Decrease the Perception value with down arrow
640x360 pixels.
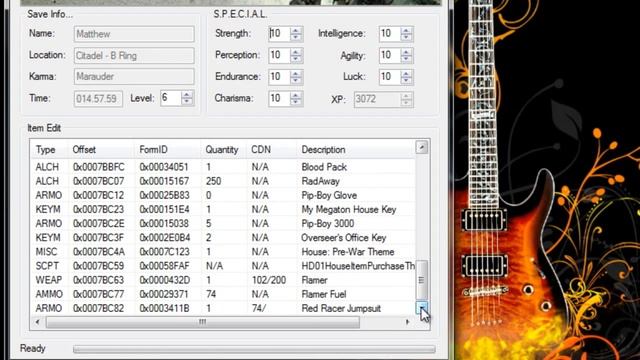296,59
